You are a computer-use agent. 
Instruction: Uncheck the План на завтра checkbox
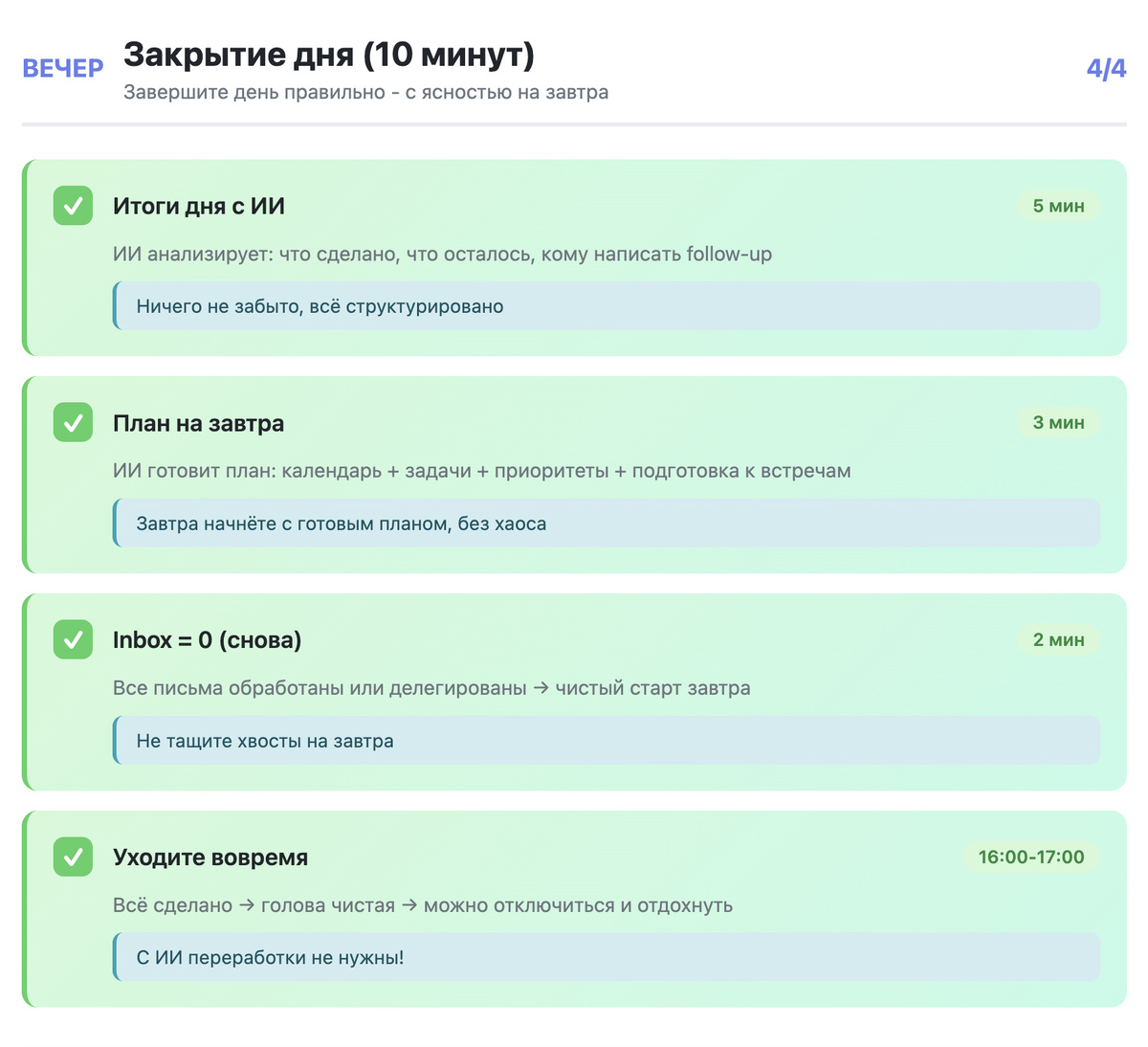73,422
